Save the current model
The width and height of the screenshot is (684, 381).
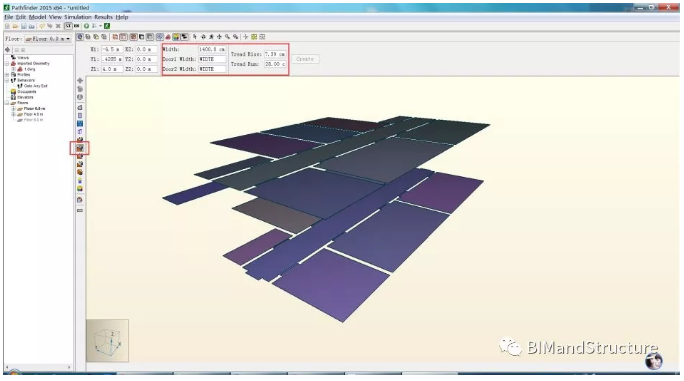[24, 26]
